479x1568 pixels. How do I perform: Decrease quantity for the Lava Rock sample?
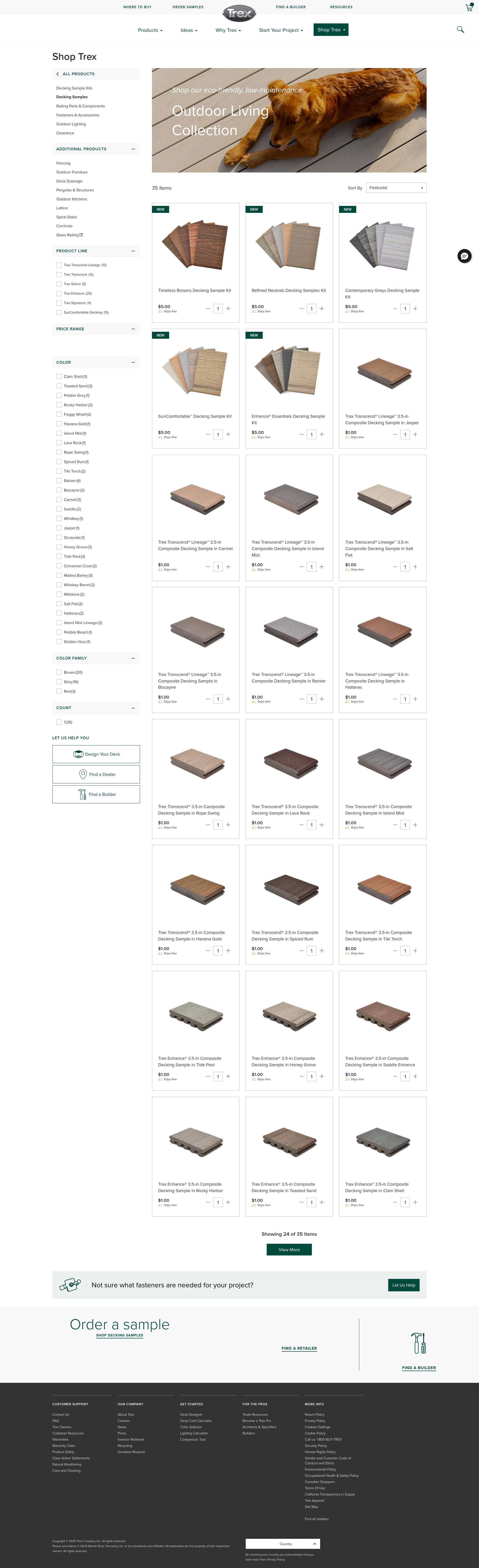coord(301,825)
